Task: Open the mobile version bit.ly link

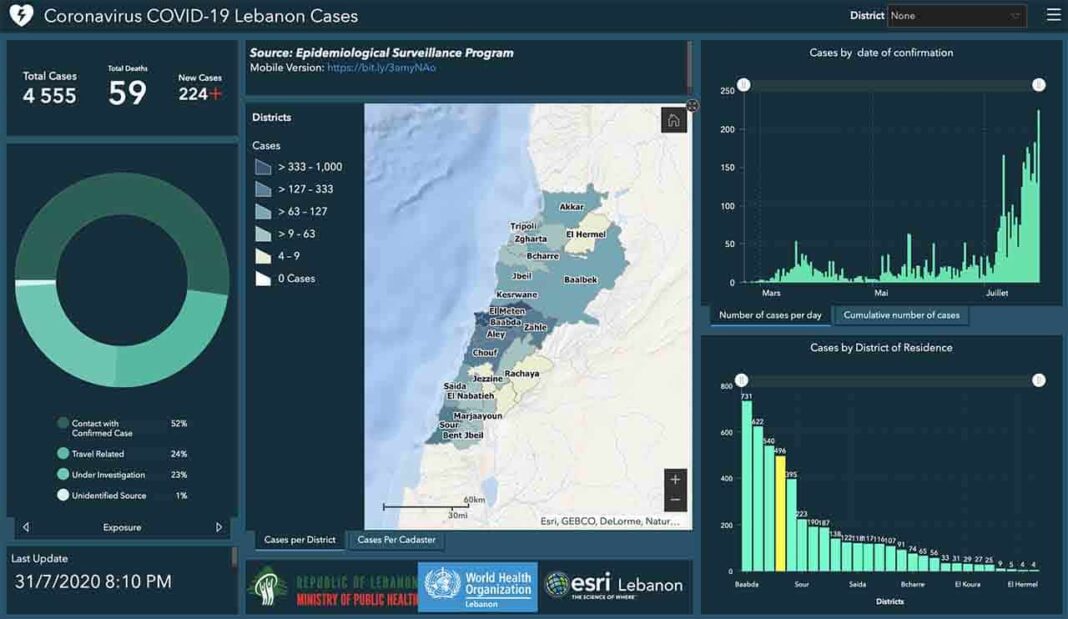Action: click(x=381, y=68)
